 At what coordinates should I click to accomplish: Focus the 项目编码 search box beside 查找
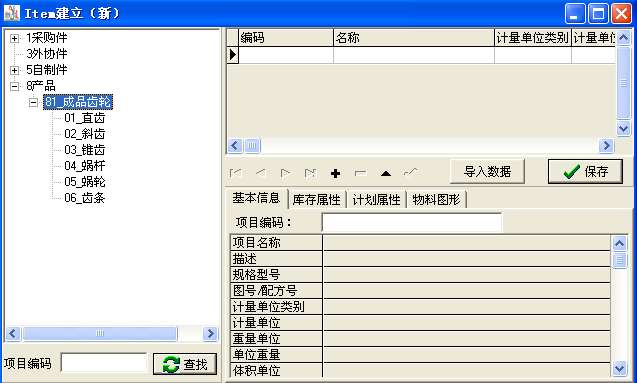pyautogui.click(x=104, y=362)
